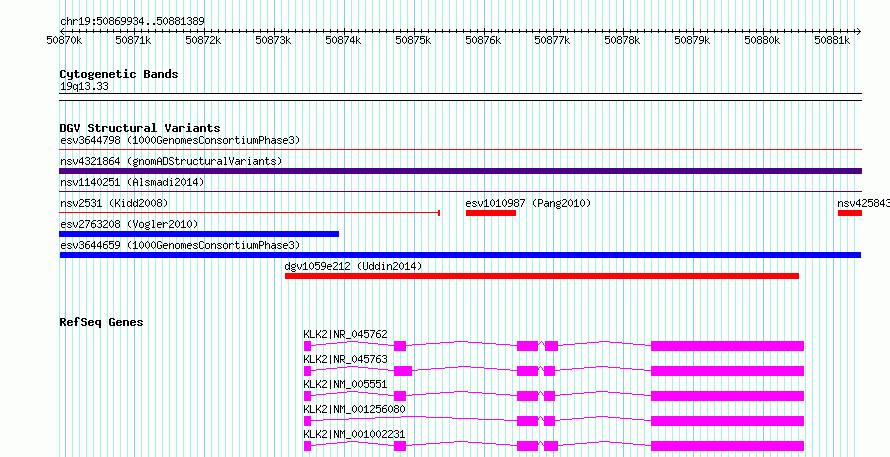The width and height of the screenshot is (890, 457).
Task: Select the second exon of NR_045763
Action: pyautogui.click(x=402, y=371)
